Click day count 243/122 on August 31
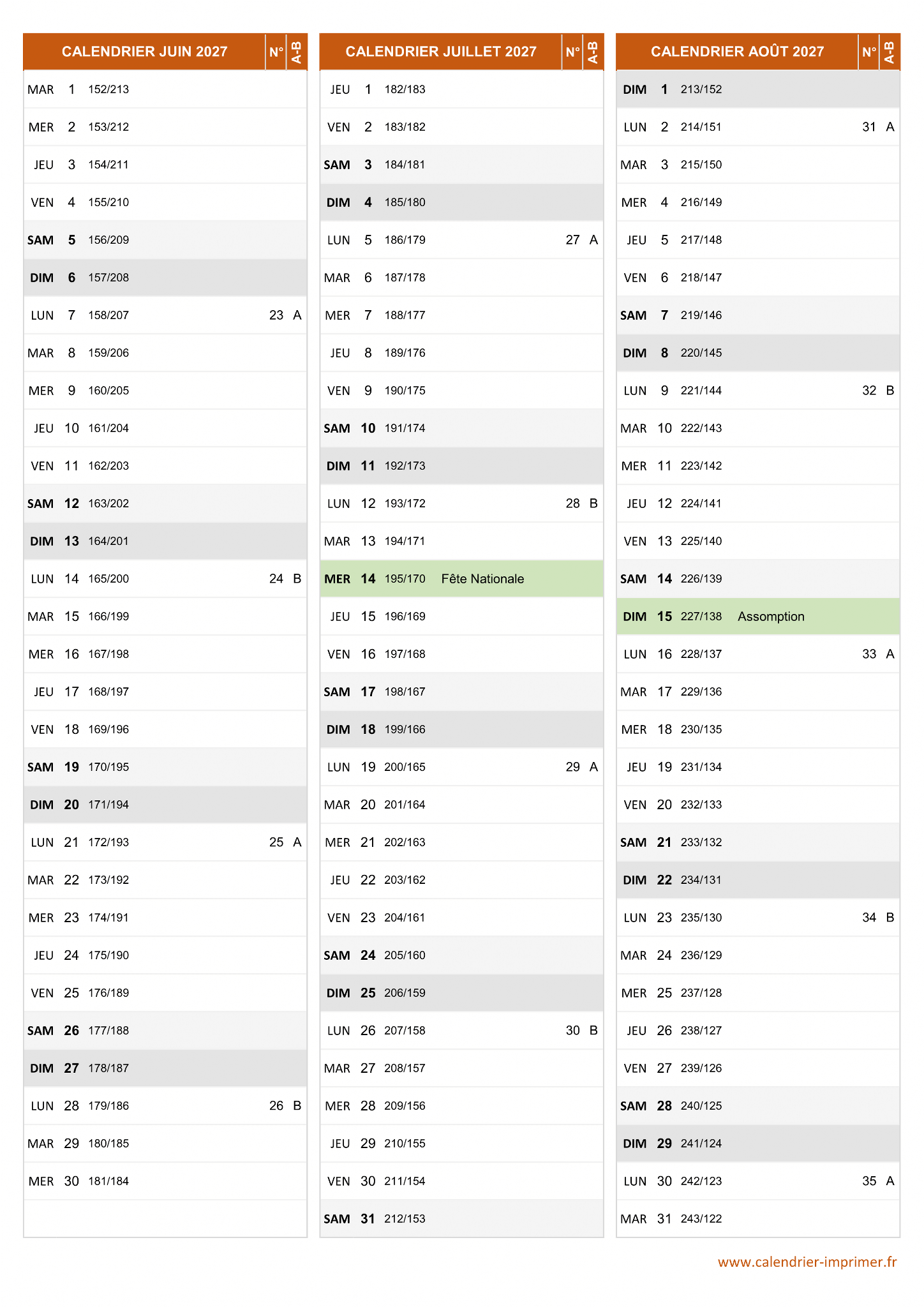Screen dimensions: 924x1307 click(x=701, y=1219)
